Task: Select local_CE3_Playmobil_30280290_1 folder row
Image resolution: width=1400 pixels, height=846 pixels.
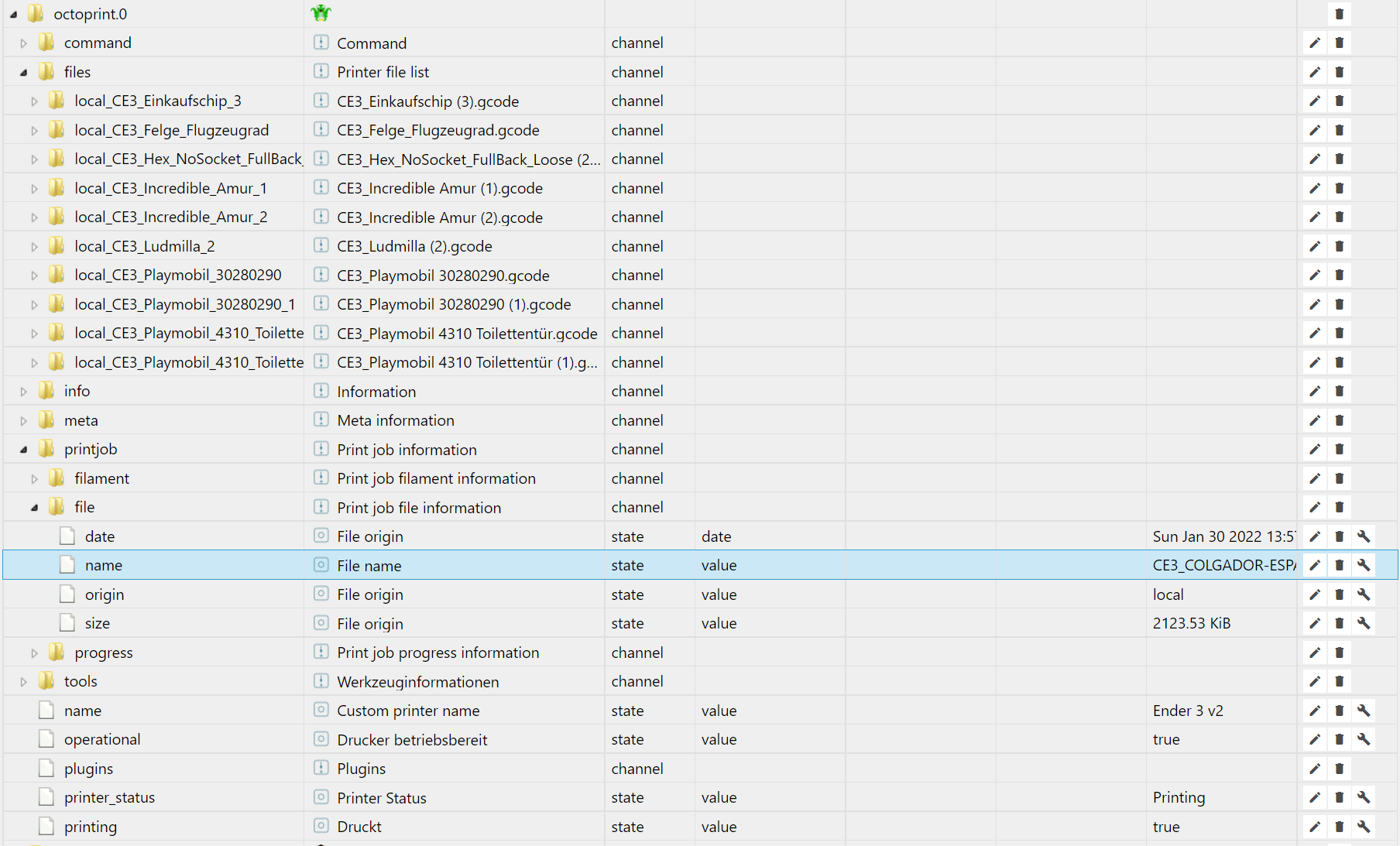Action: tap(700, 304)
